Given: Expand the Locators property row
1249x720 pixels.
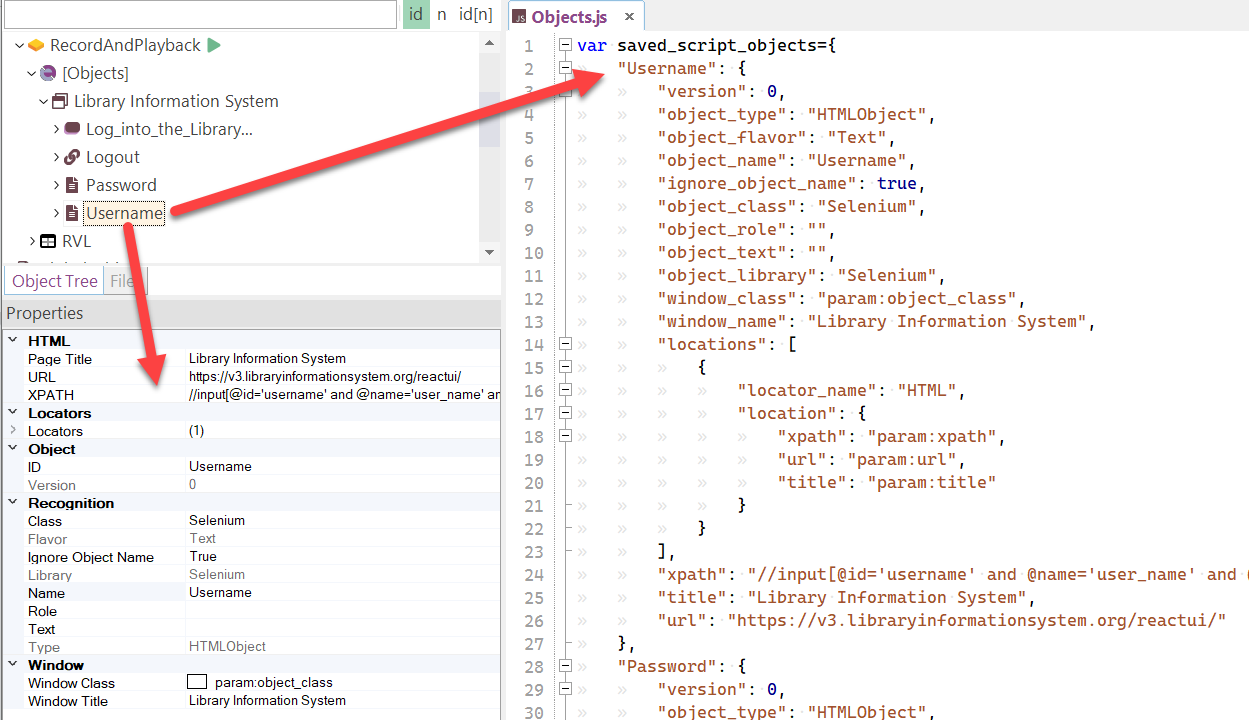Looking at the screenshot, I should (13, 430).
